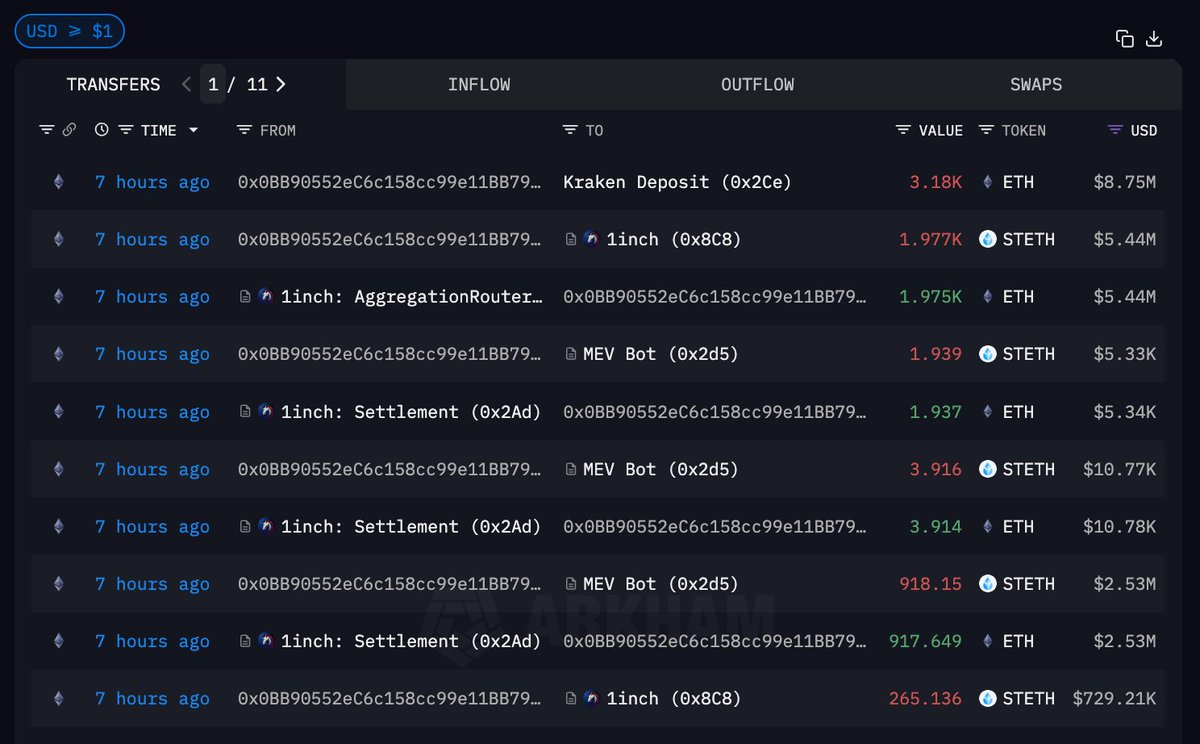The width and height of the screenshot is (1200, 744).
Task: Click the sender address in Kraken Deposit row
Action: pyautogui.click(x=389, y=182)
